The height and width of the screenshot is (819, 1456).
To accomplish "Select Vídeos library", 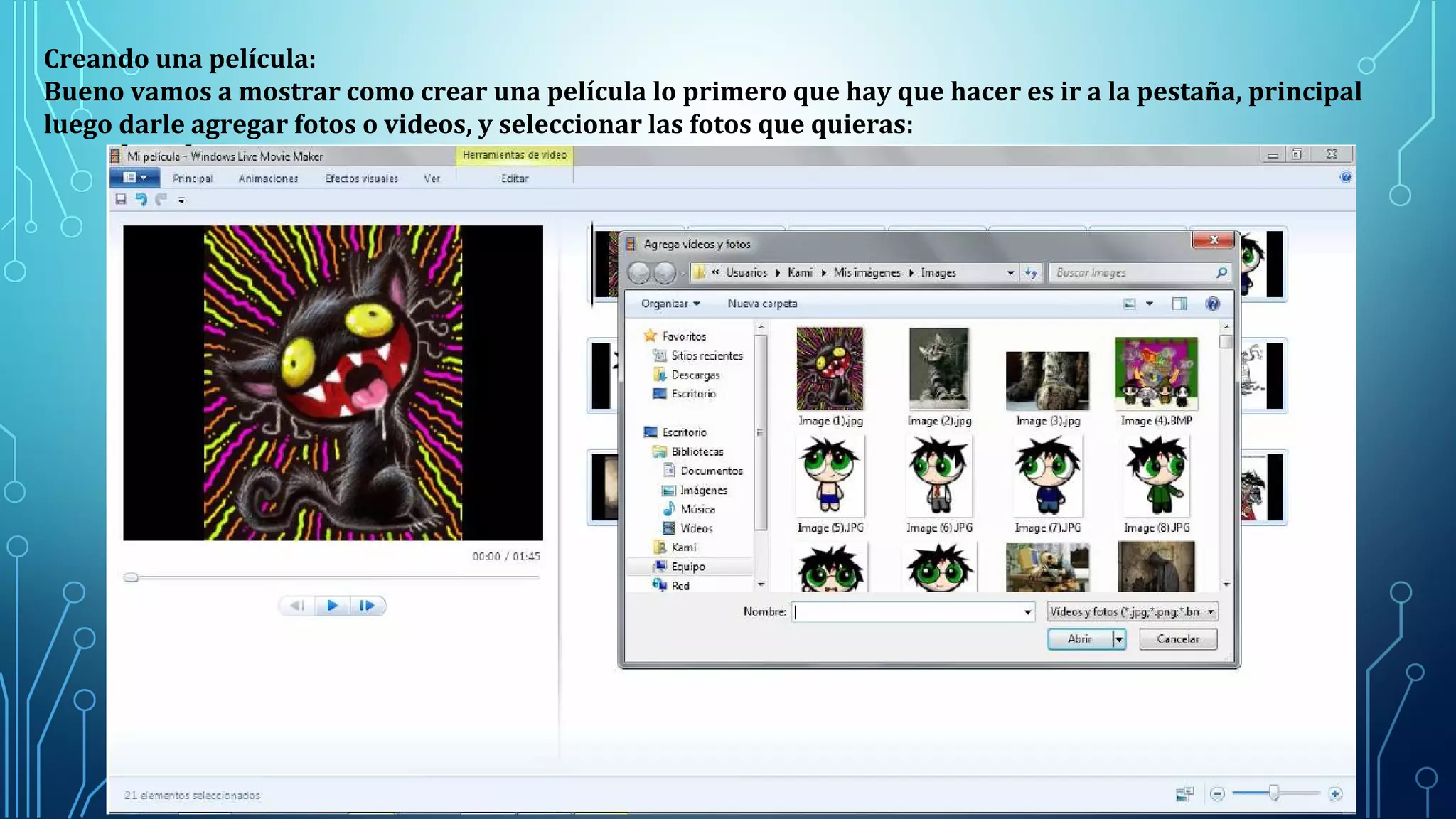I will tap(696, 528).
